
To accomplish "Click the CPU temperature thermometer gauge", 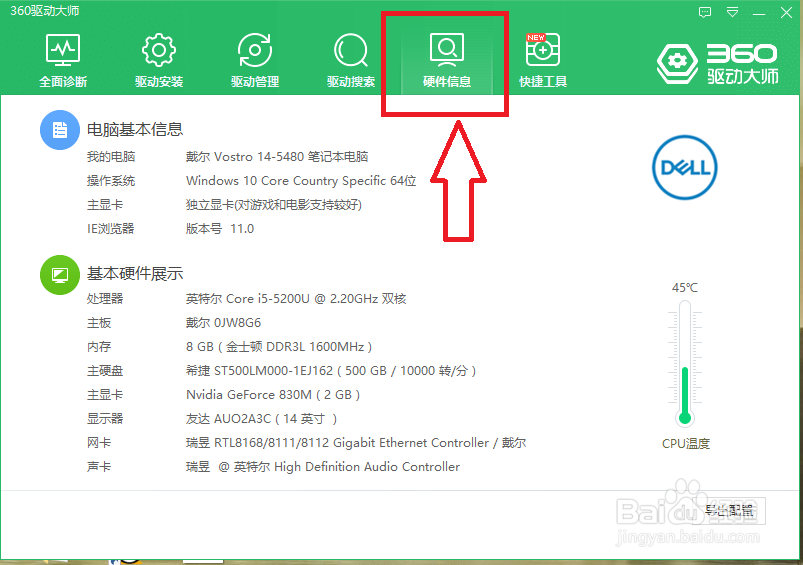I will [685, 363].
